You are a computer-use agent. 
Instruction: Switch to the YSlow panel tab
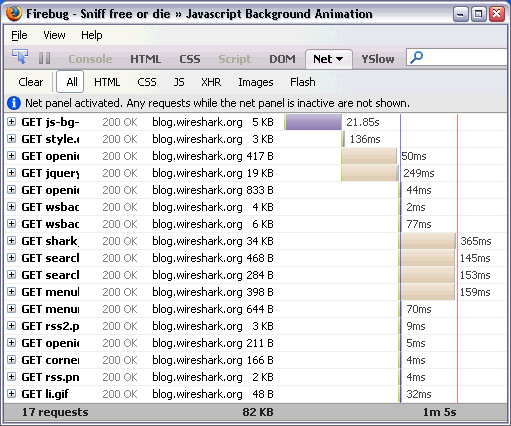(x=378, y=59)
